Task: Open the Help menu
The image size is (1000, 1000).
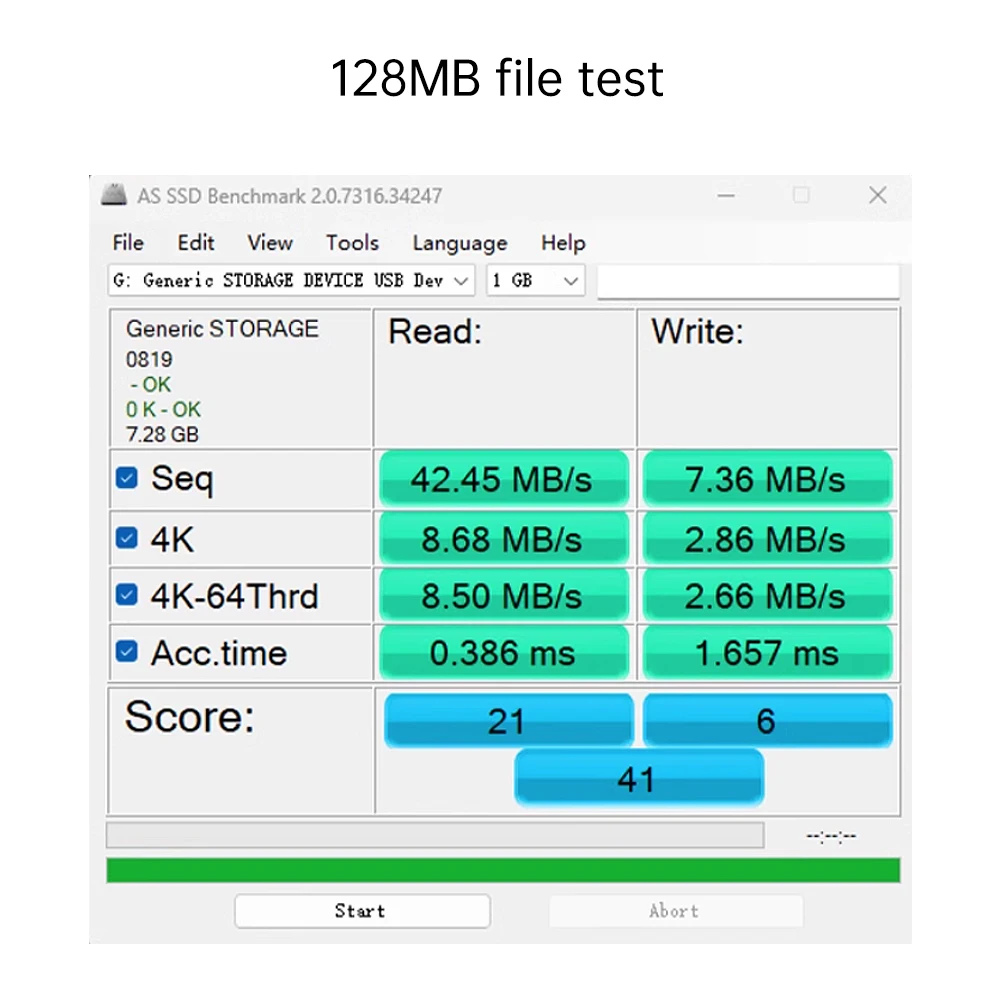Action: [563, 243]
